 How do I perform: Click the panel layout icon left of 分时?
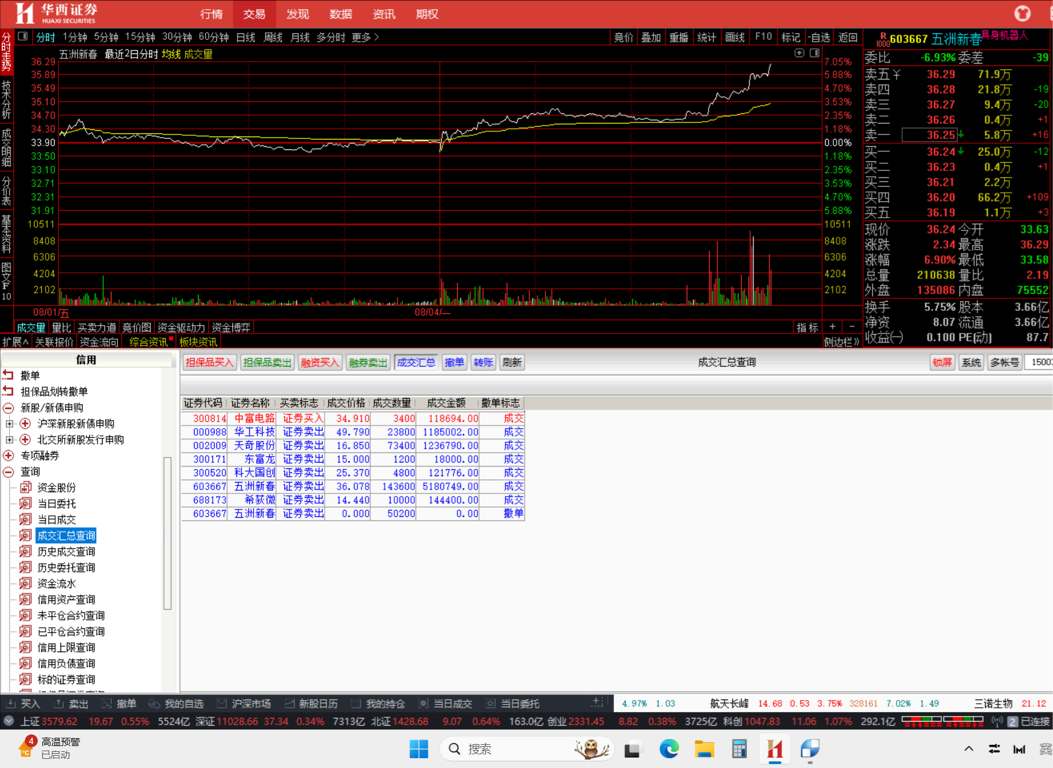click(23, 37)
